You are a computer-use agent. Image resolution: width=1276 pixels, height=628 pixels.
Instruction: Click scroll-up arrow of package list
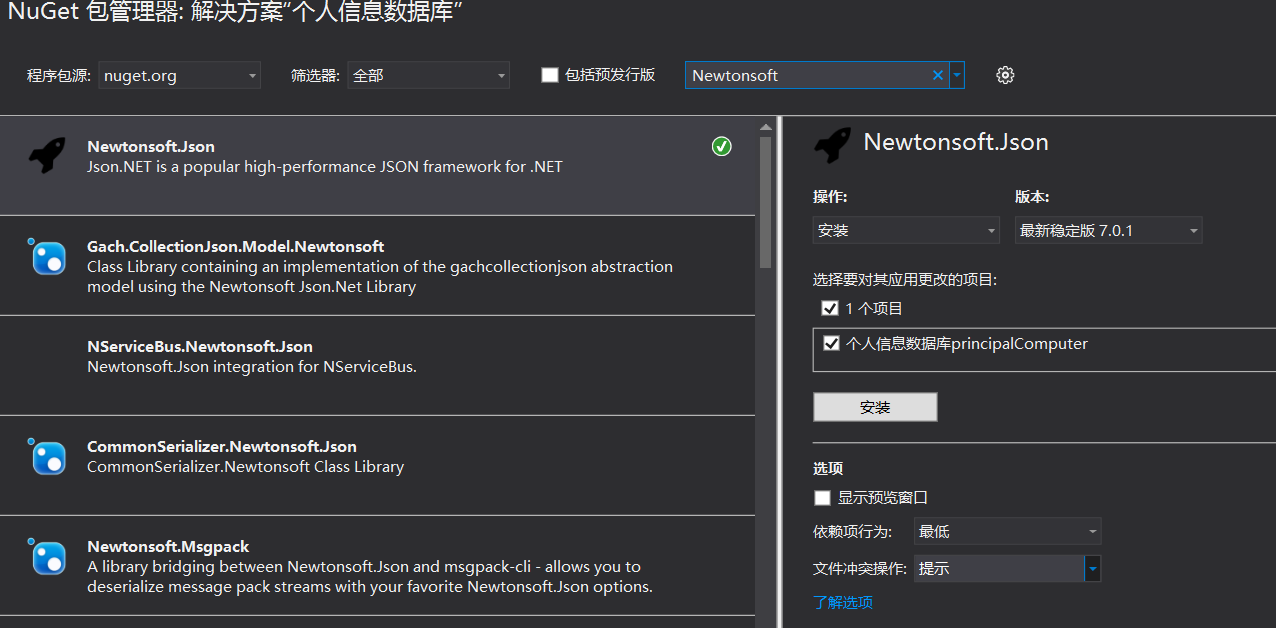click(766, 126)
